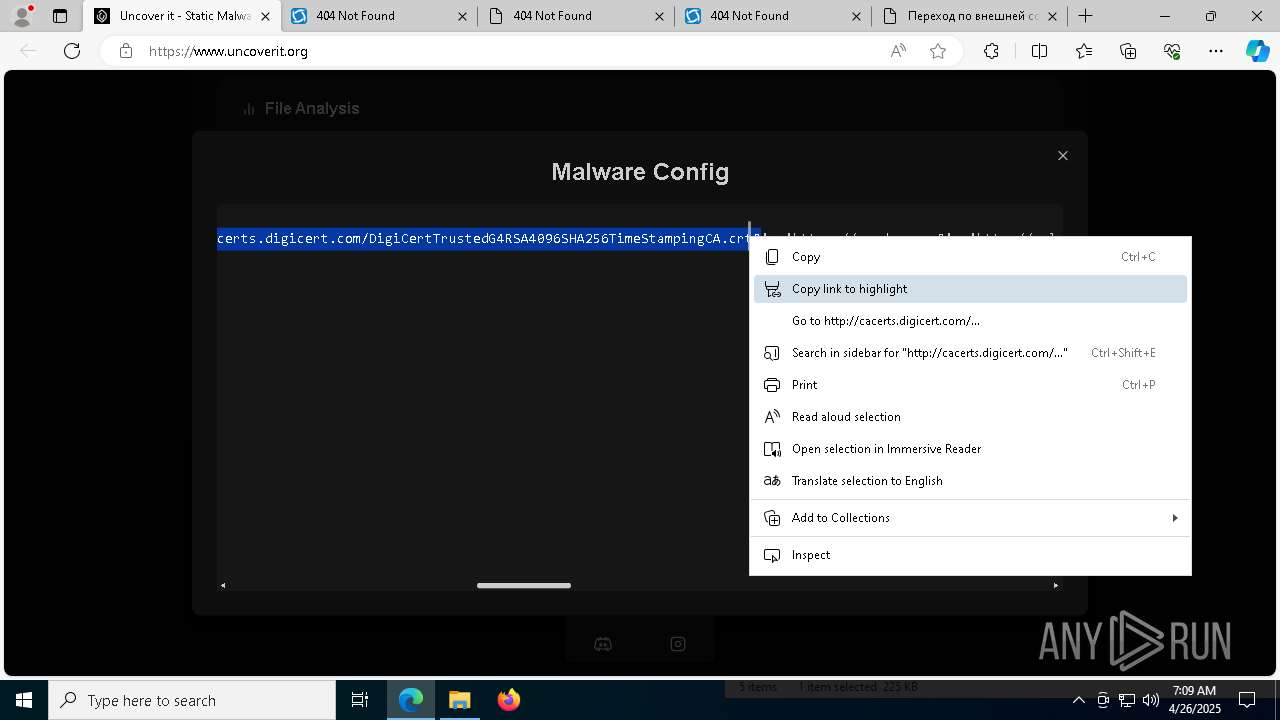
Task: View site information lock icon
Action: (126, 51)
